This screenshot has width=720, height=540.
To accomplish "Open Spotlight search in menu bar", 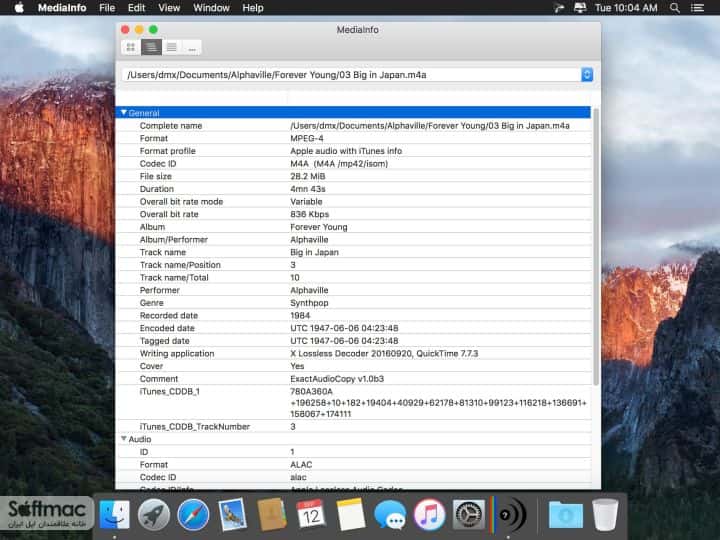I will (x=675, y=8).
